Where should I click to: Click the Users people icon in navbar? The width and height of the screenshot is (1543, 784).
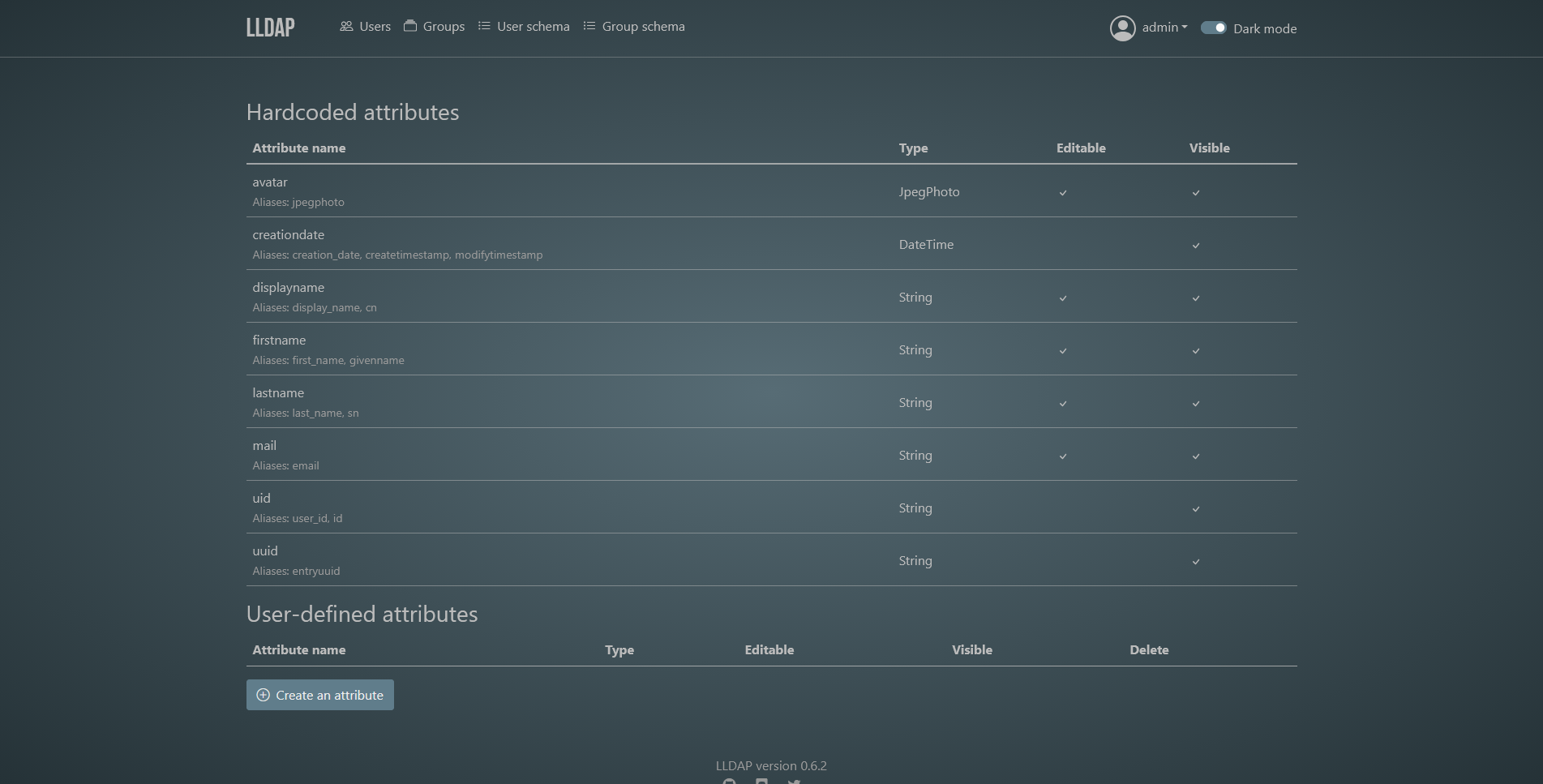(346, 27)
